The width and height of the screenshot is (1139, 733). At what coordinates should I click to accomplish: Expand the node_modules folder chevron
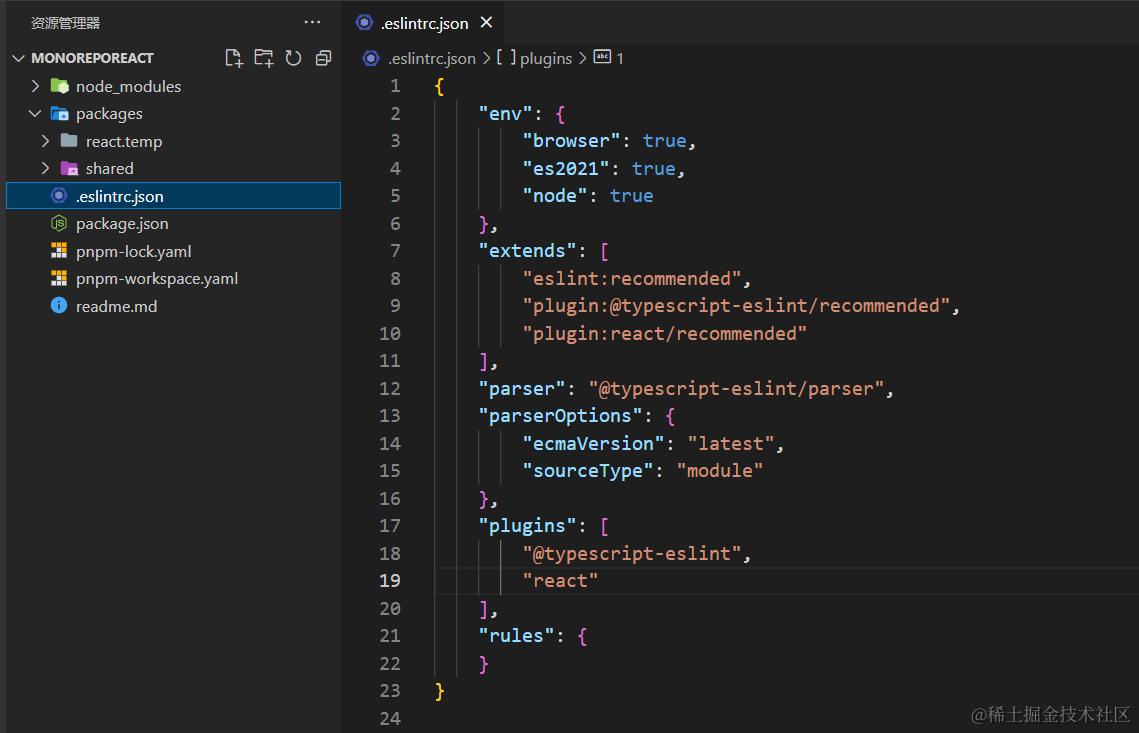[35, 86]
